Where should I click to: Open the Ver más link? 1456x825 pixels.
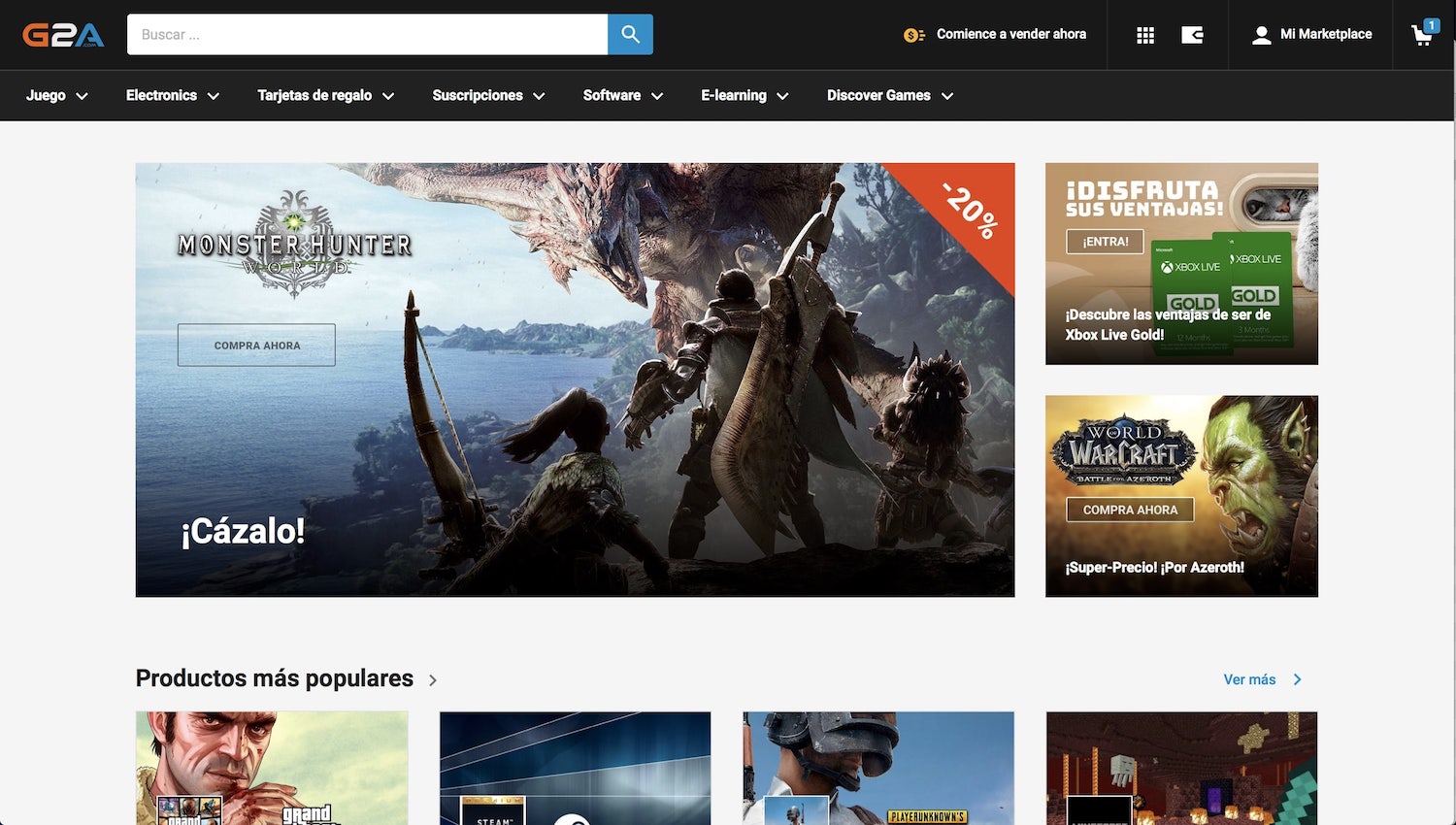(1250, 680)
